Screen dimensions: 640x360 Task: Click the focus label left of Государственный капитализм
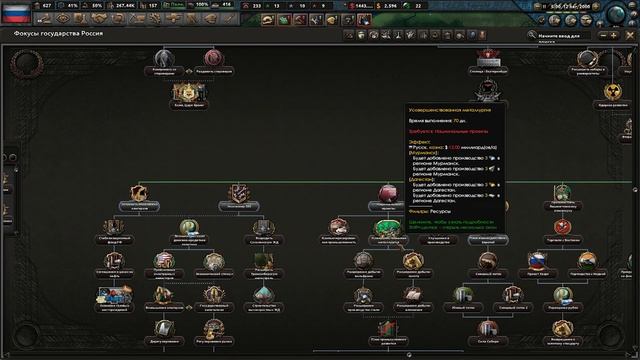164,308
